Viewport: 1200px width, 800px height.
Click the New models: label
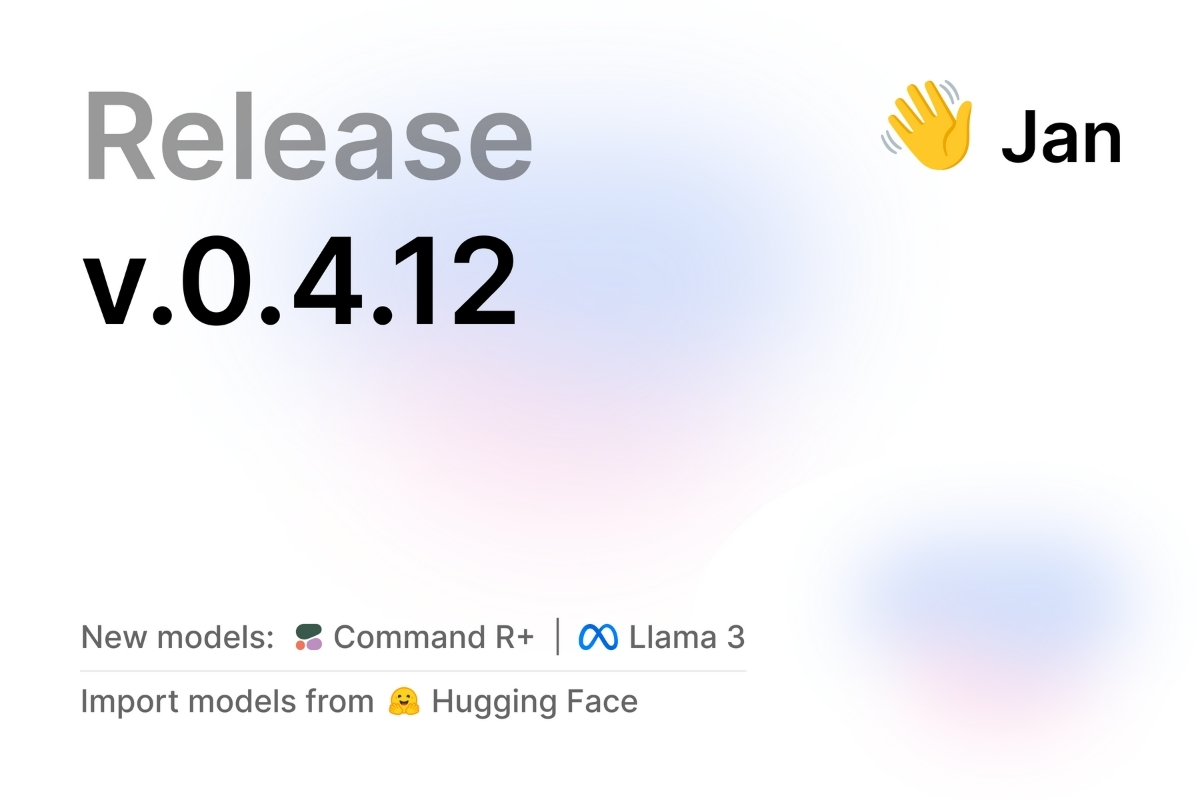(x=177, y=637)
